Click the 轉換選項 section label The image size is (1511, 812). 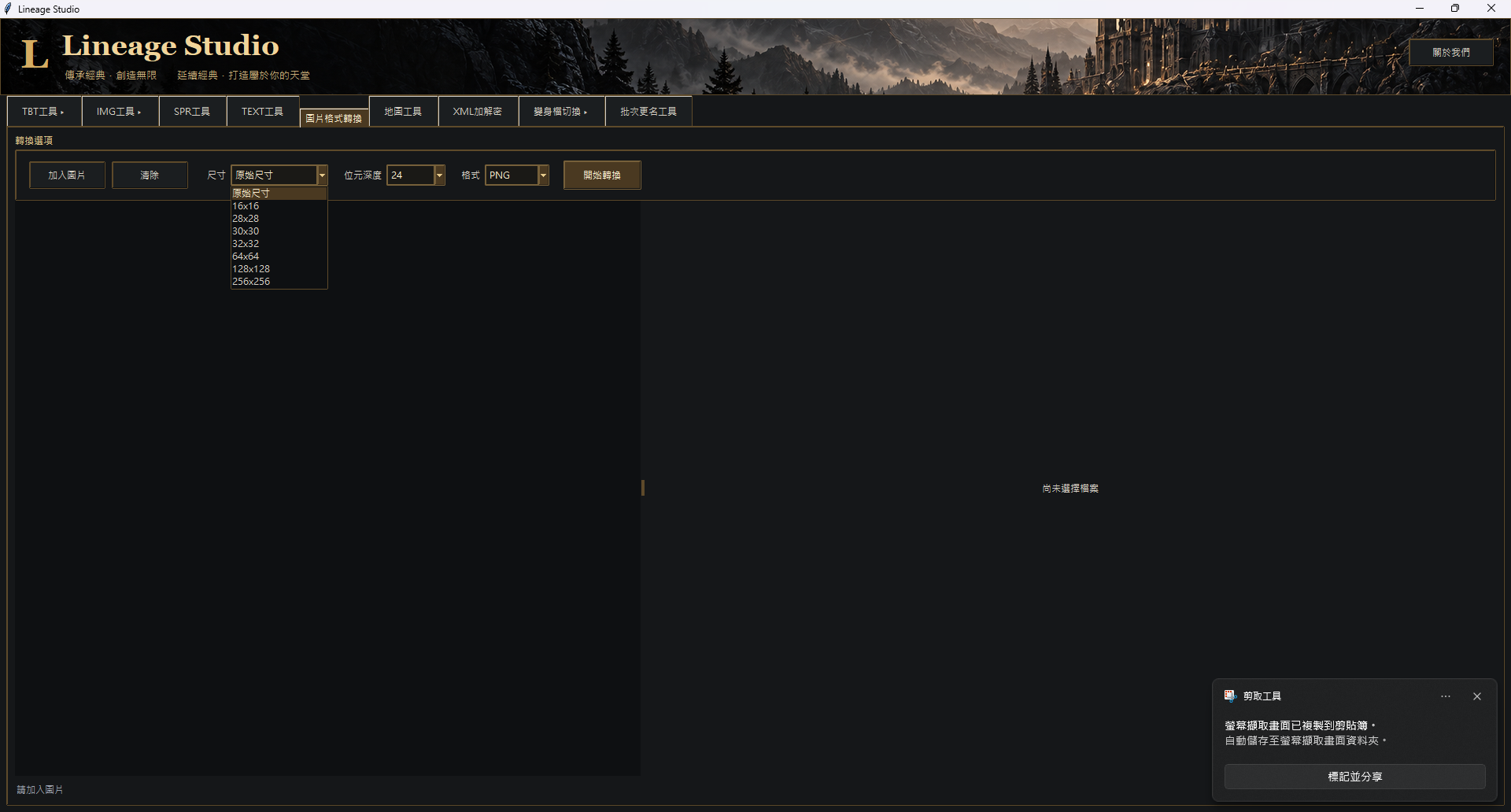(35, 141)
